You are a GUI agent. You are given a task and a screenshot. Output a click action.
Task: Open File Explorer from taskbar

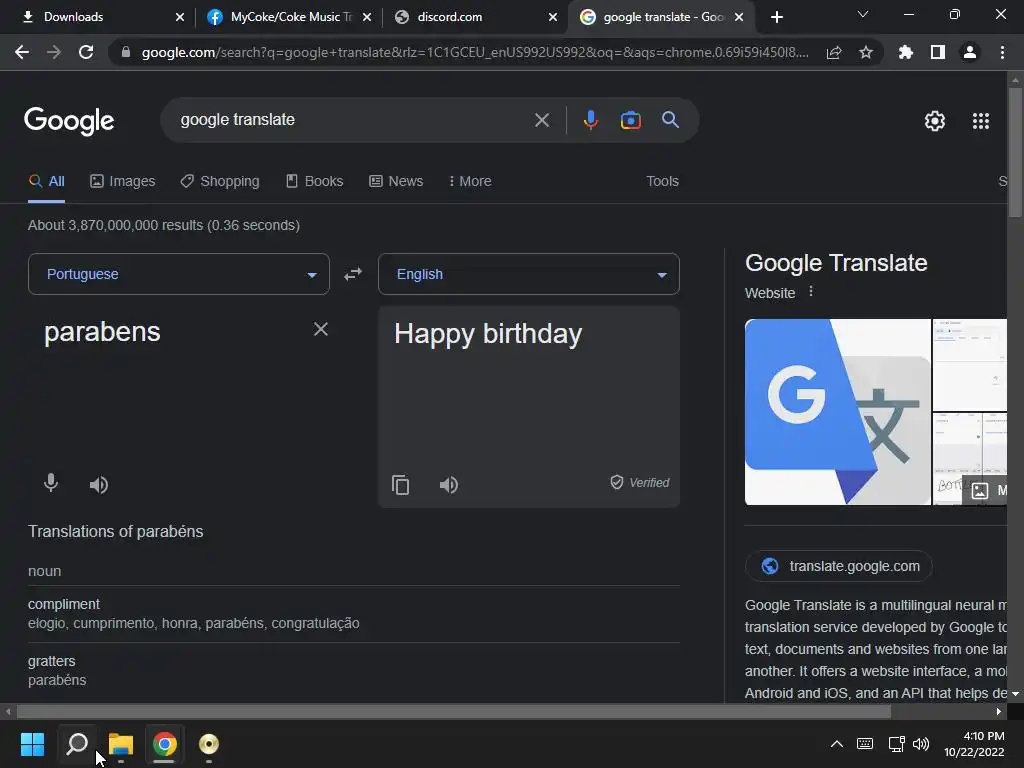121,744
